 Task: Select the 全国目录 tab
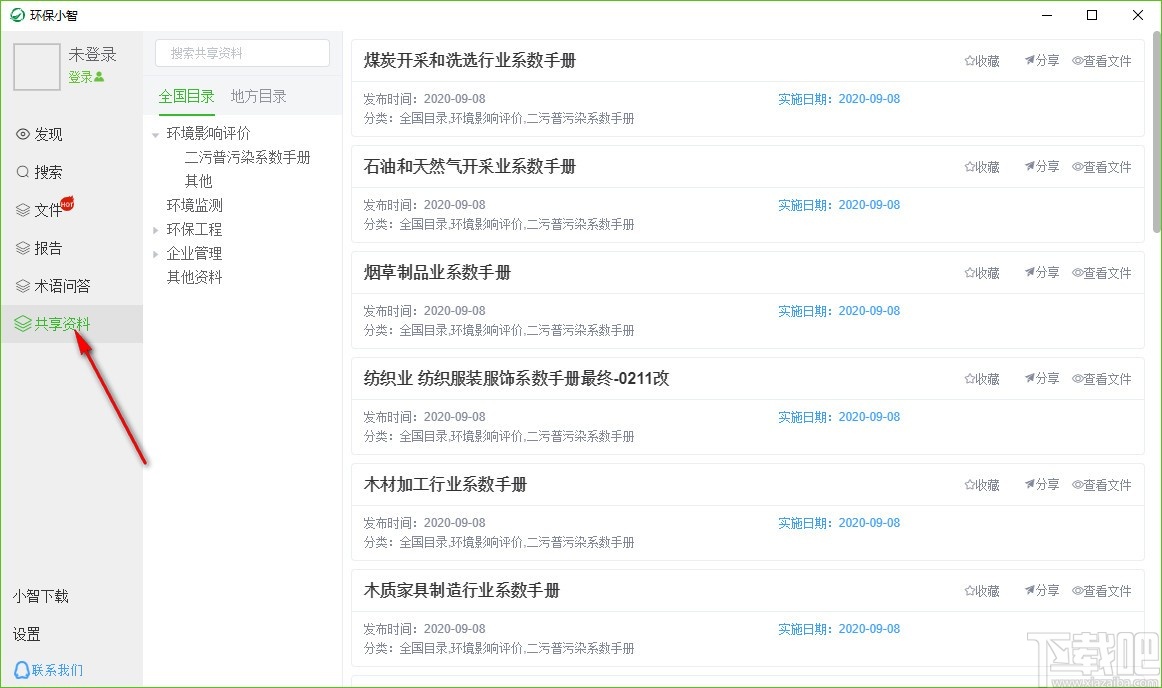coord(186,96)
